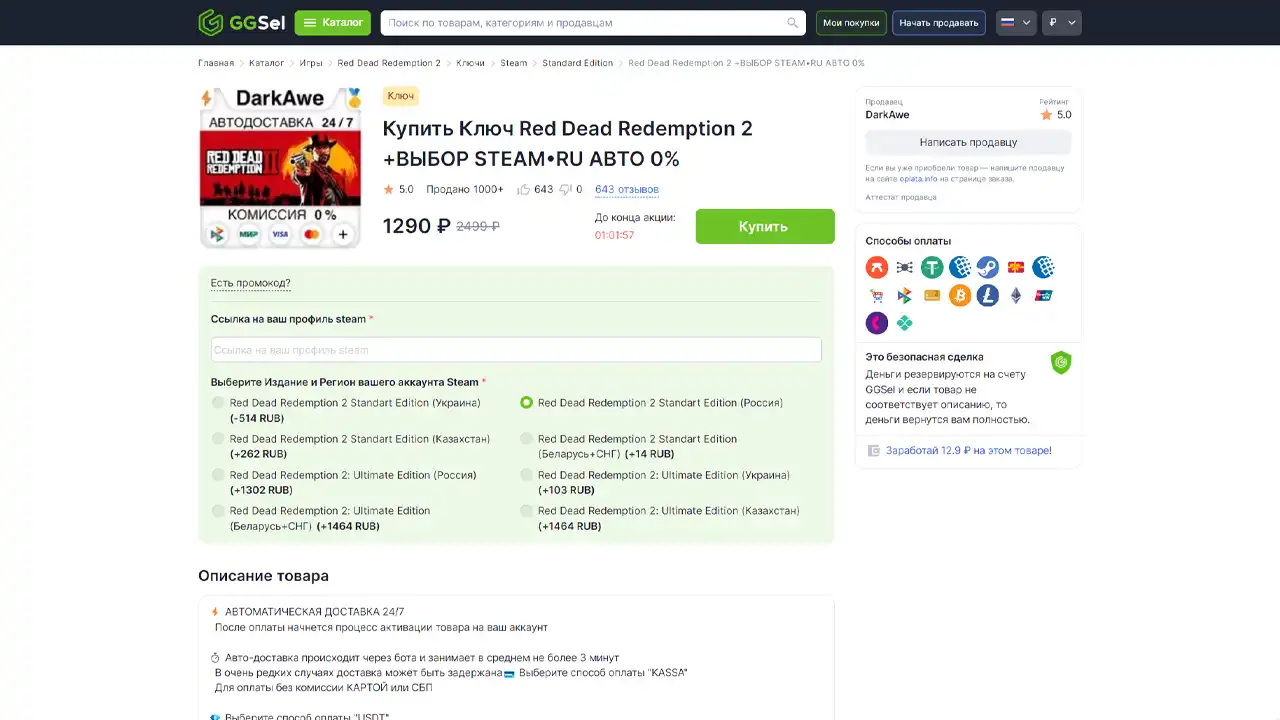
Task: Choose Standart Edition (Украина) option
Action: (218, 403)
